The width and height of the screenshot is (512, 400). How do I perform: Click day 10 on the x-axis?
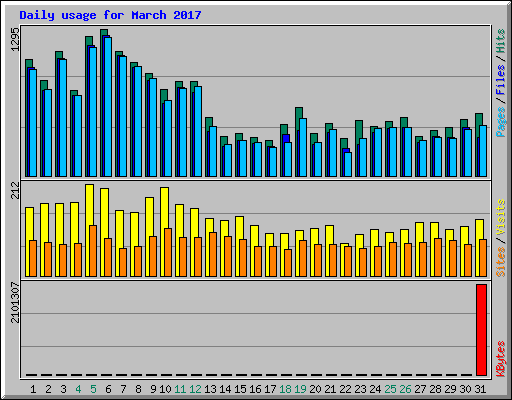(x=165, y=389)
